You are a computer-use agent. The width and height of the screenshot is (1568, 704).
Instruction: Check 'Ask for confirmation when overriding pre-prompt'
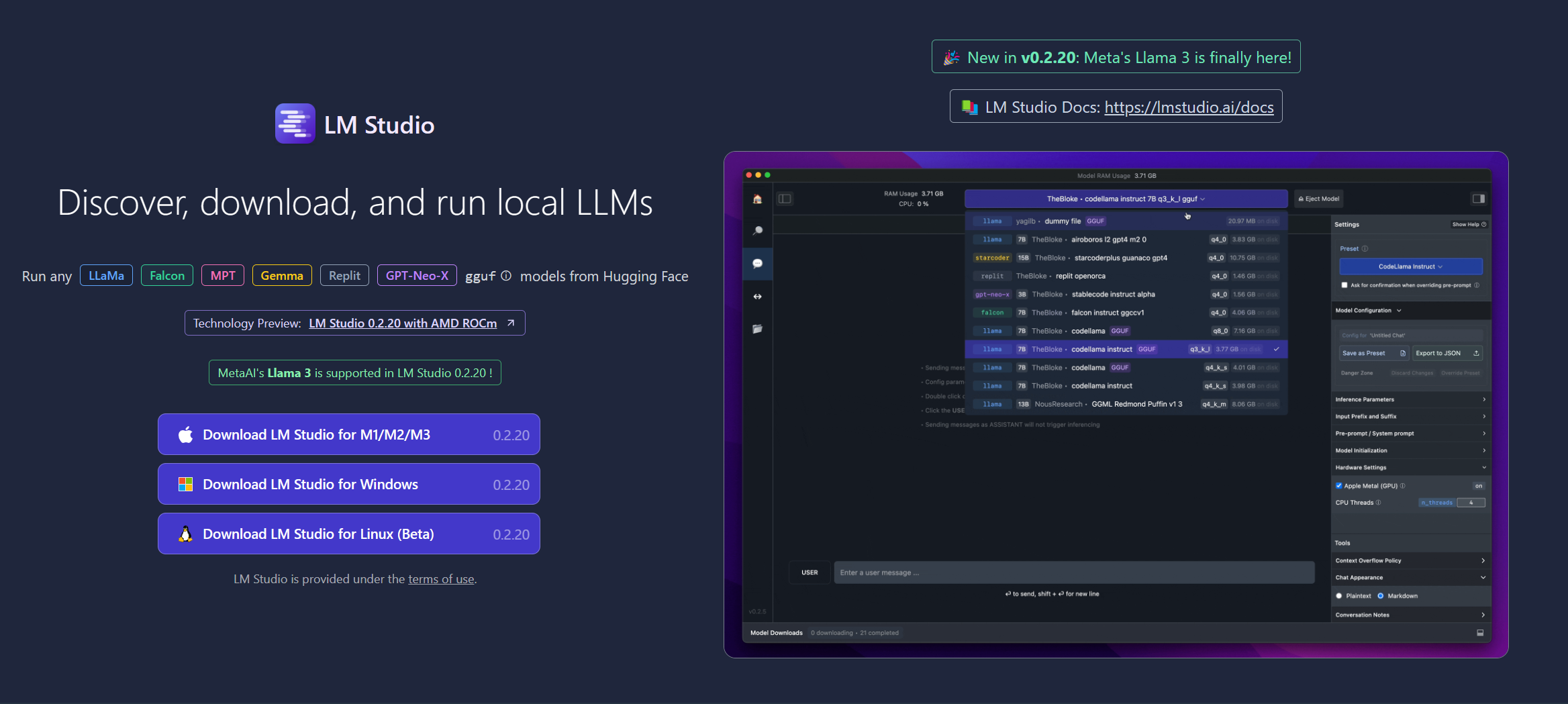point(1344,285)
